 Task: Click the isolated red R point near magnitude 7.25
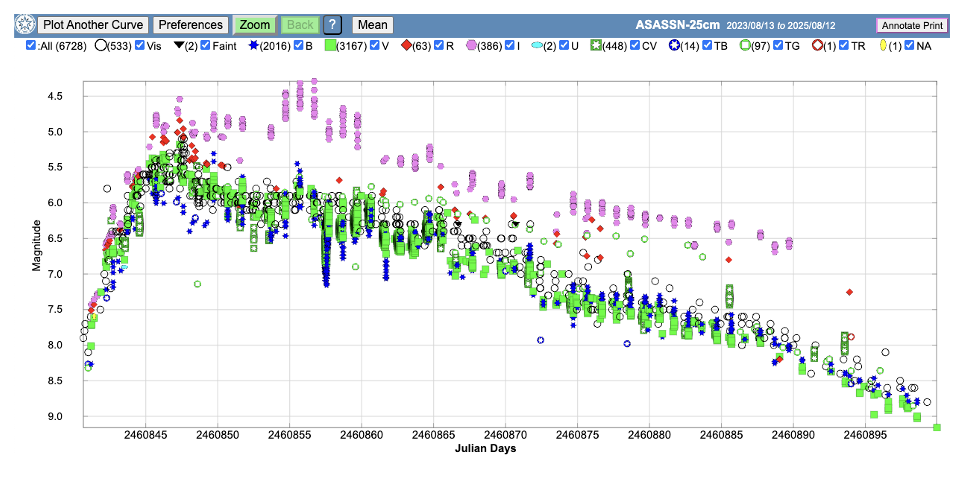point(849,292)
